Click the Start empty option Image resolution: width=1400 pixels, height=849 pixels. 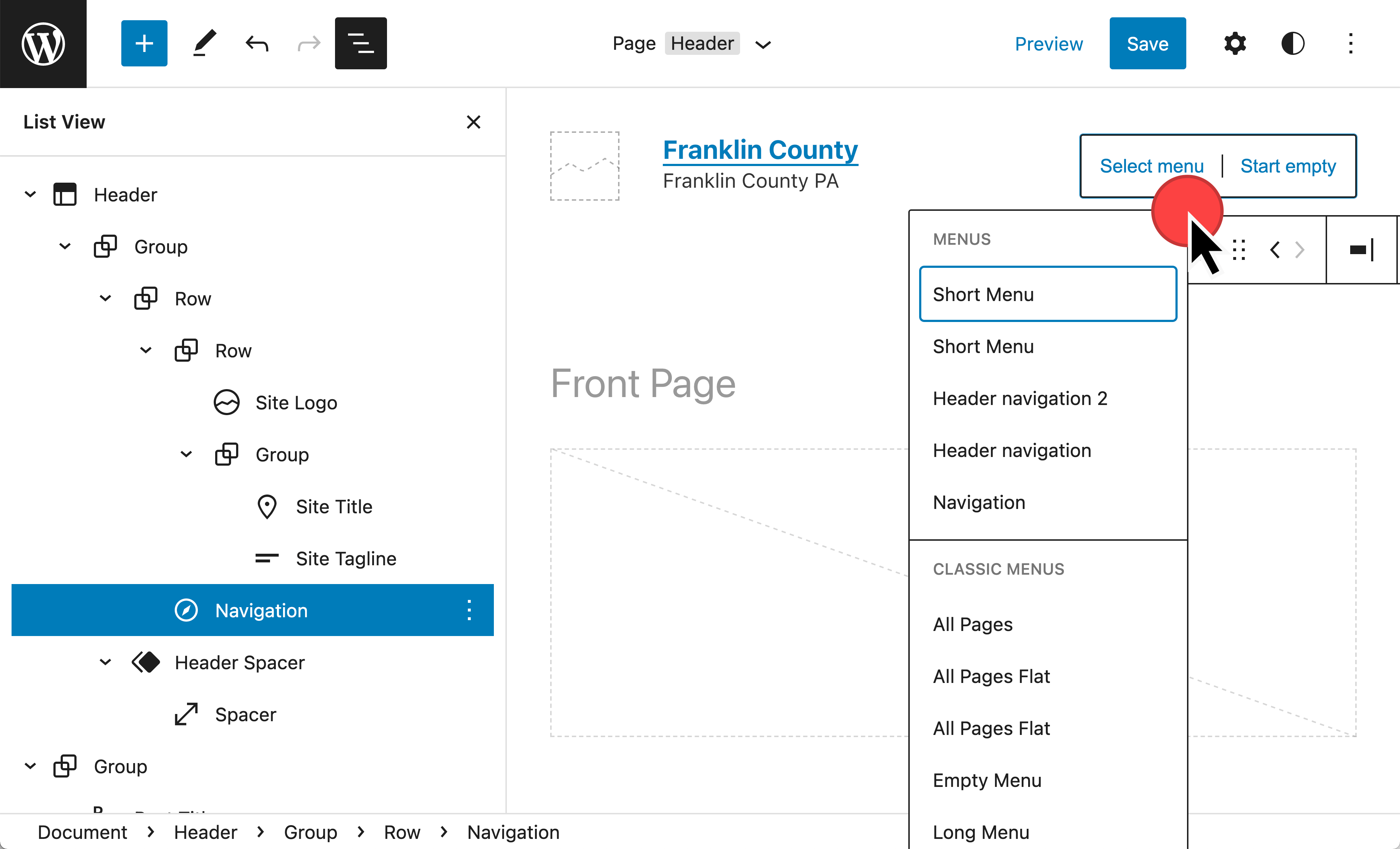1288,166
